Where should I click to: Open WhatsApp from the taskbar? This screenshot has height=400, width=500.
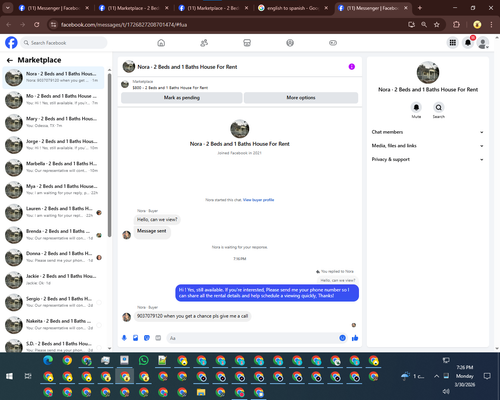click(x=144, y=360)
